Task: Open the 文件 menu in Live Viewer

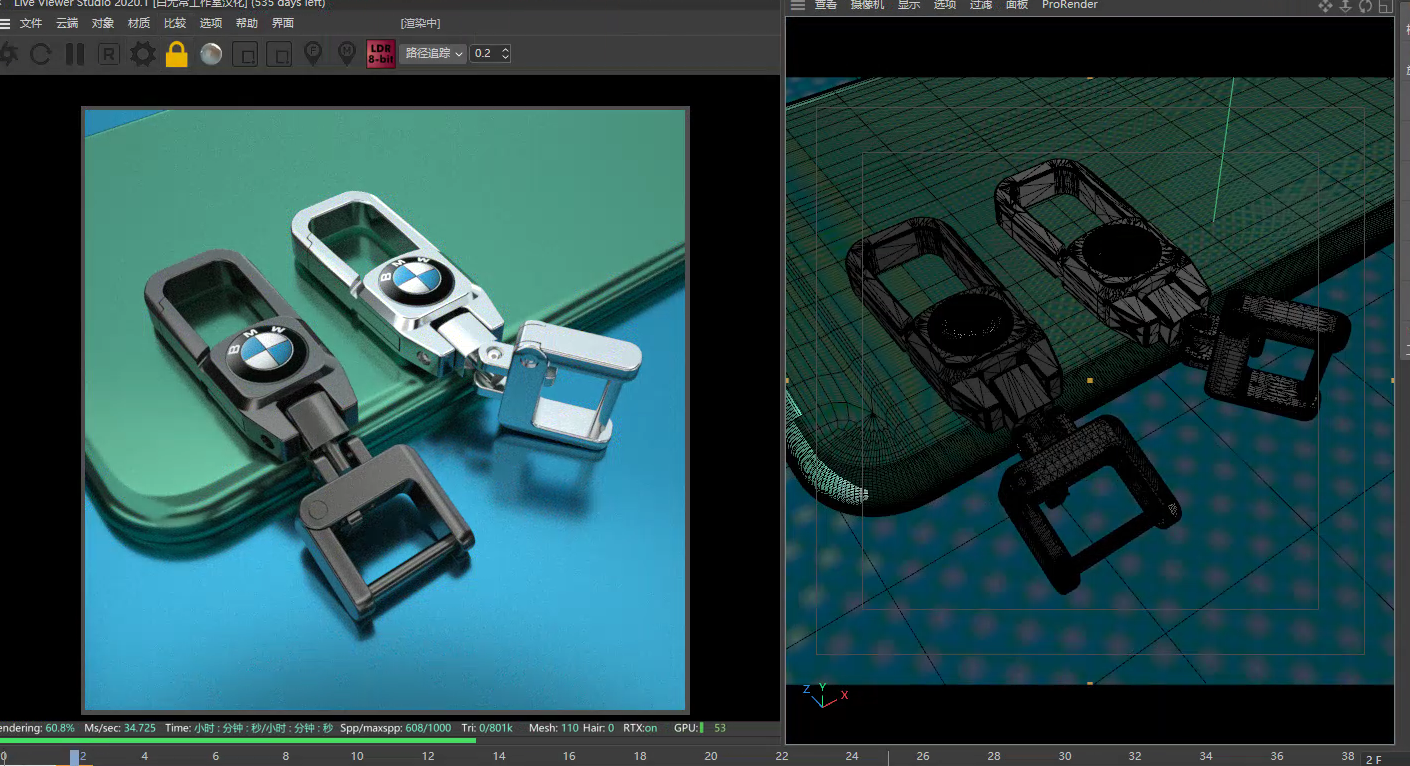Action: tap(31, 23)
